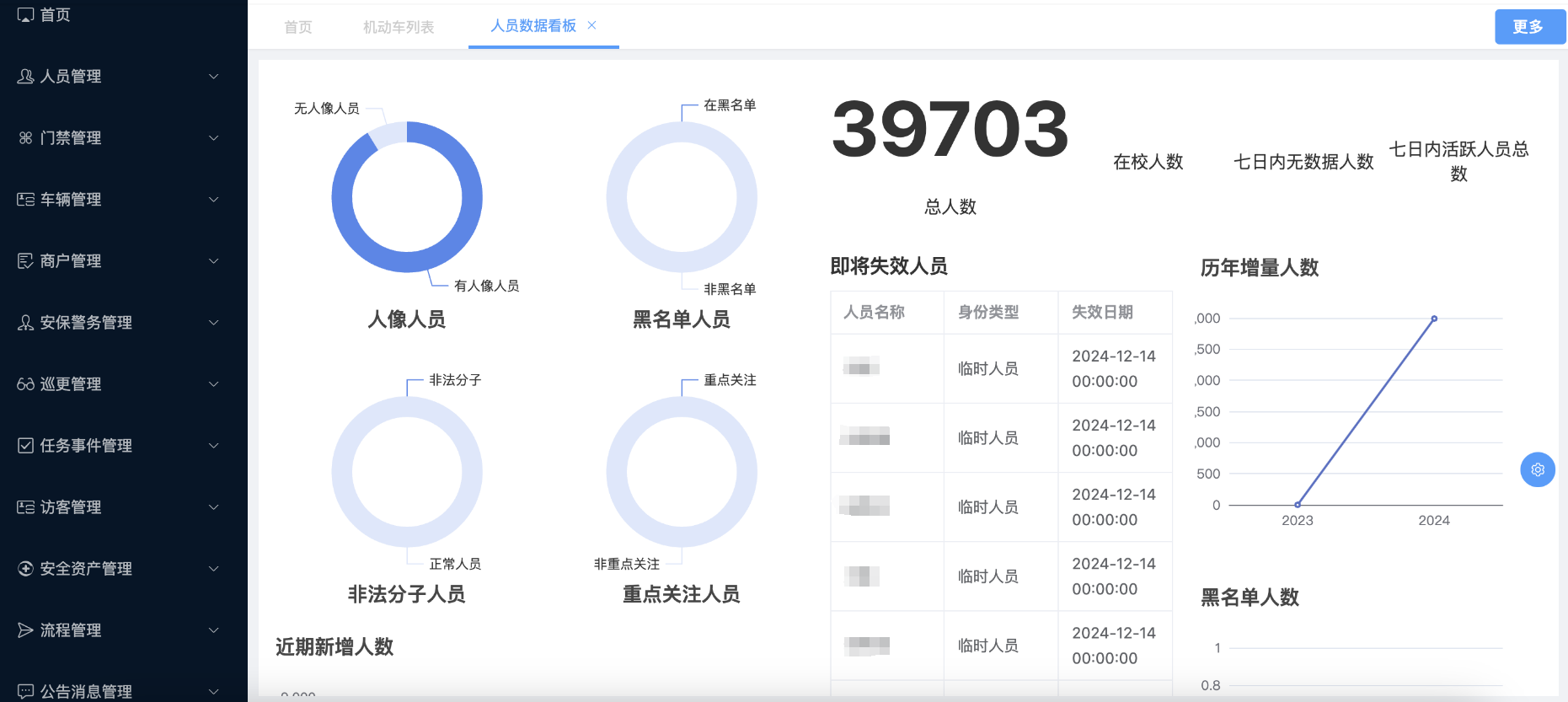Expand 访客管理 menu chevron
The image size is (1568, 702).
(x=214, y=507)
